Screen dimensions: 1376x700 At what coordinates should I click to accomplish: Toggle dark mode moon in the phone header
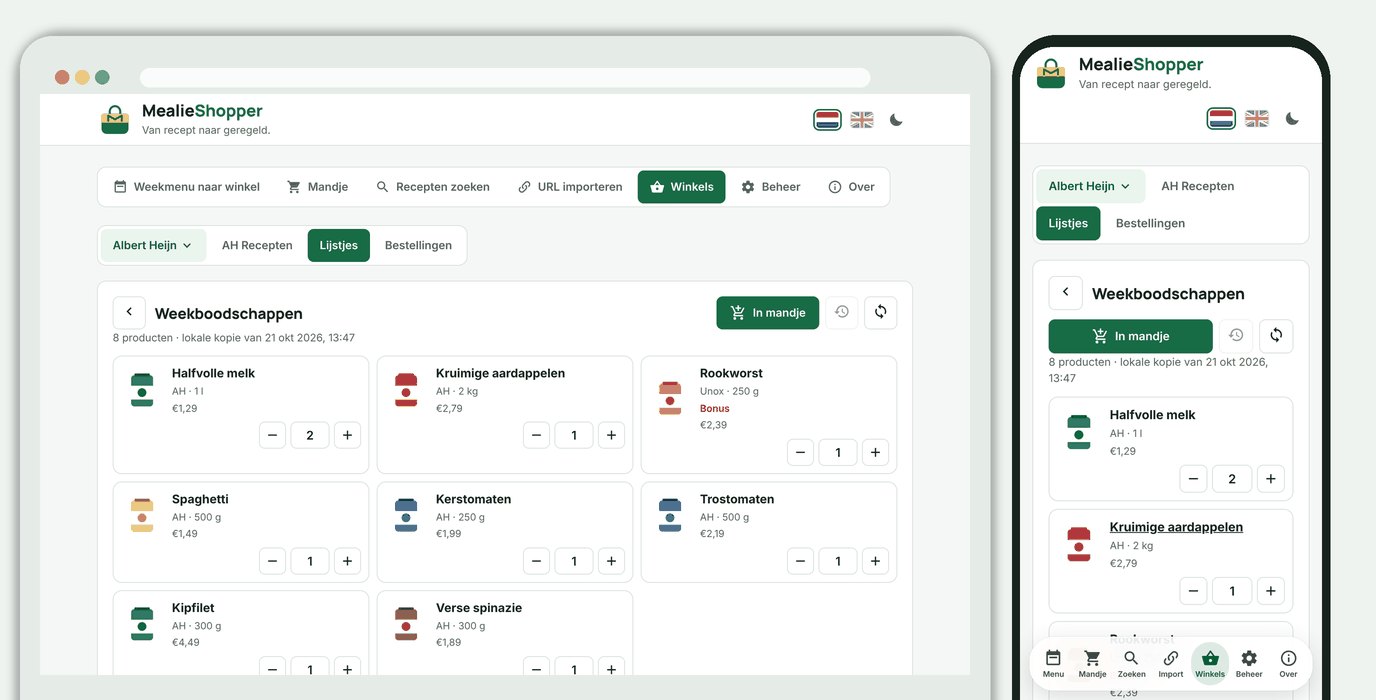pyautogui.click(x=1292, y=119)
